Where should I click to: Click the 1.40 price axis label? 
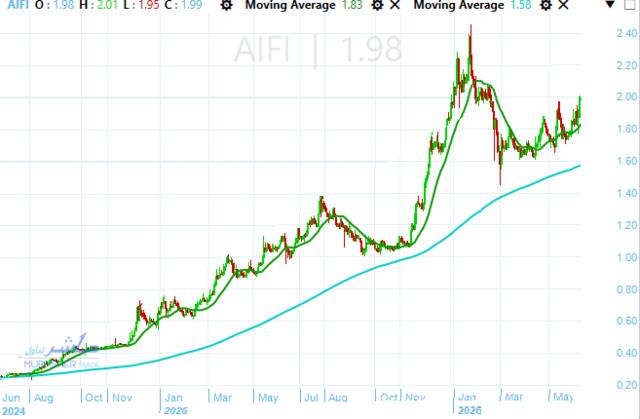pos(627,193)
